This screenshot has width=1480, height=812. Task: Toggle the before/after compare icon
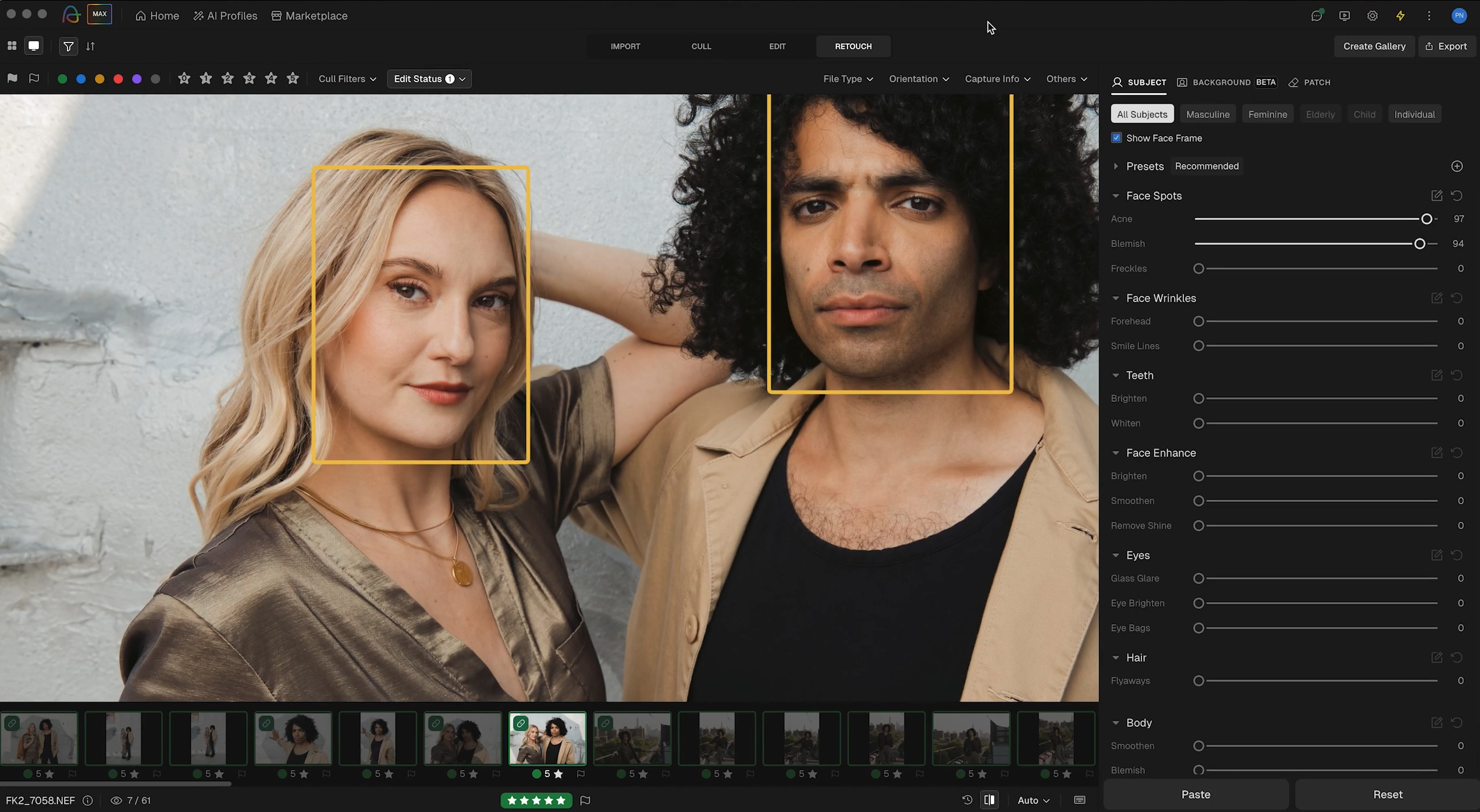(989, 800)
